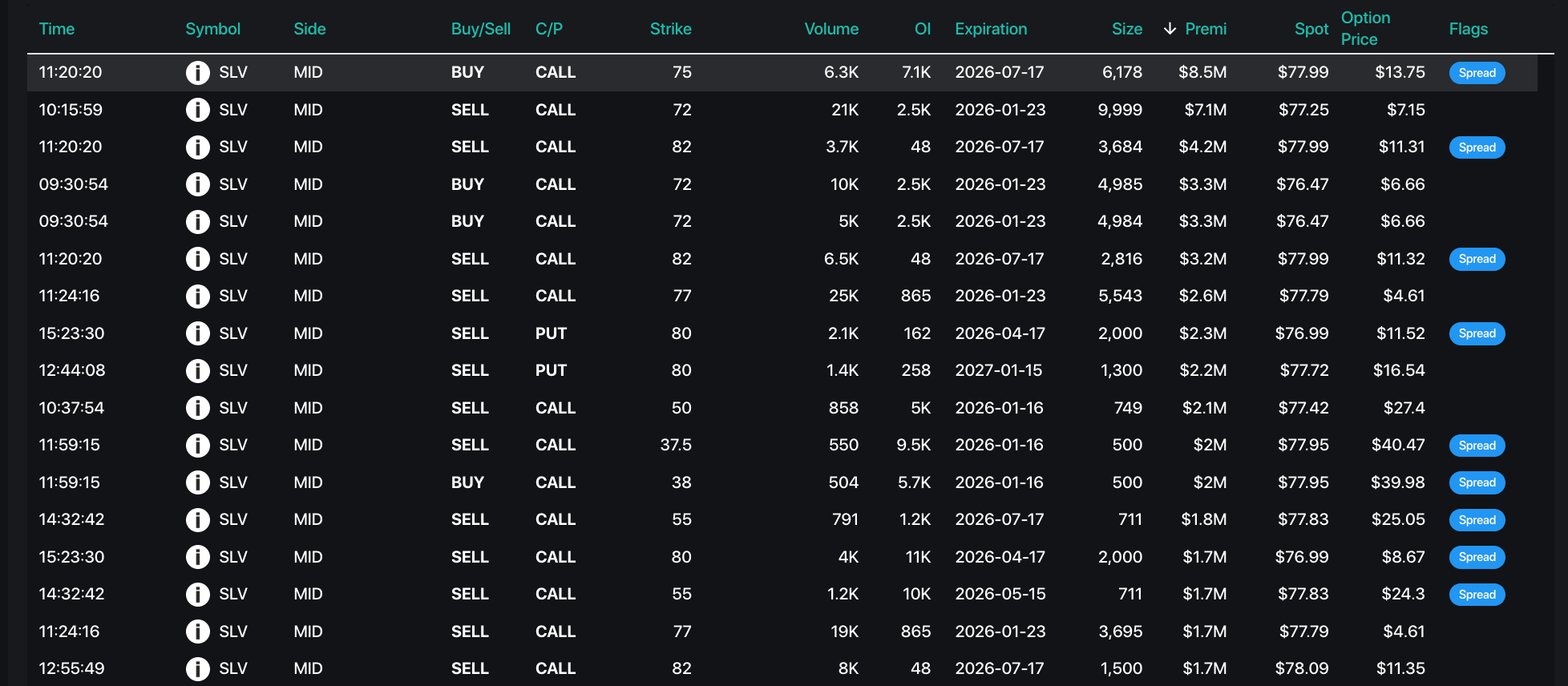The image size is (1568, 686).
Task: Click info icon for 75 strike call row
Action: click(197, 73)
